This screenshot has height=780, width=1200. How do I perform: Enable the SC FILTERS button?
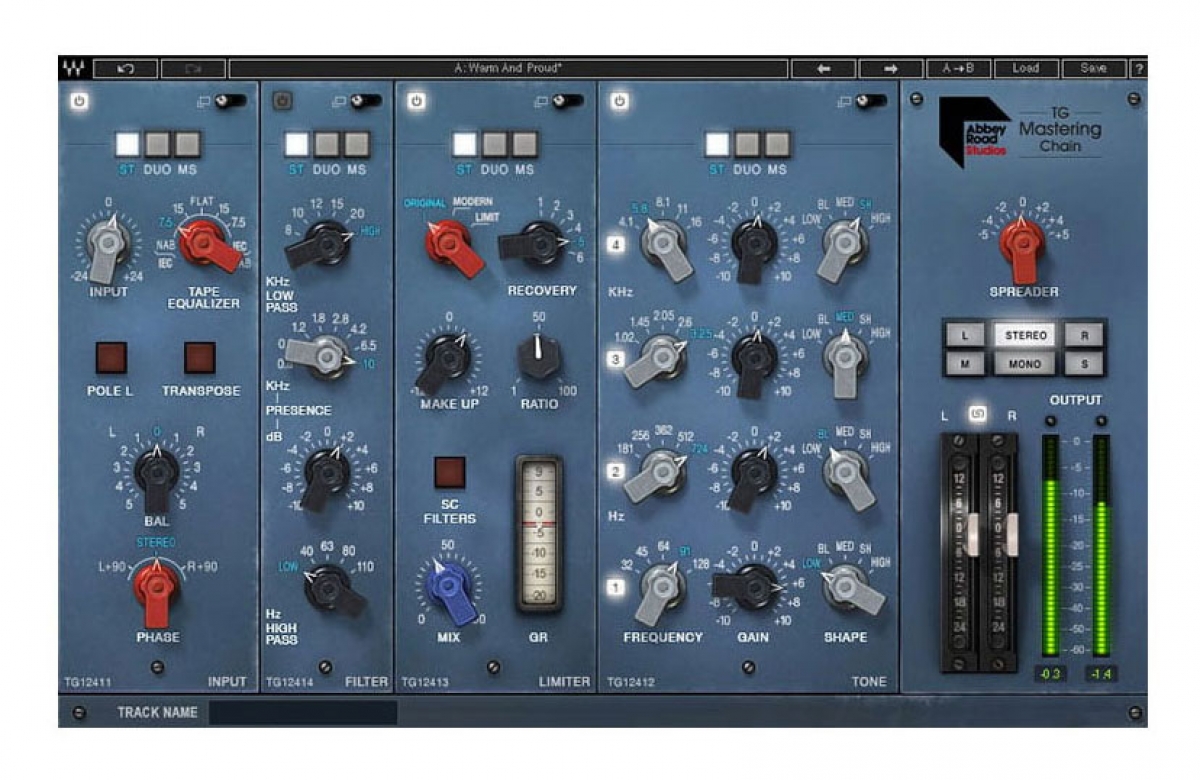pyautogui.click(x=449, y=472)
